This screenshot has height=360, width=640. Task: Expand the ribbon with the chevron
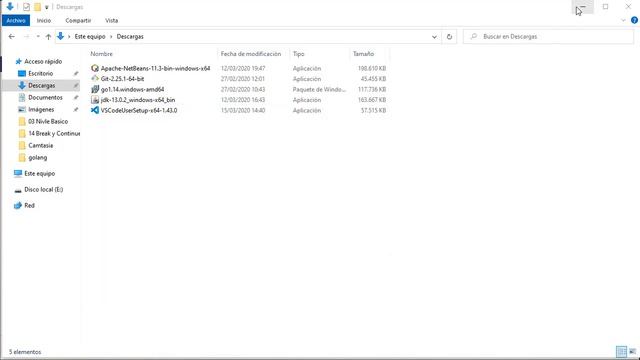pos(623,20)
